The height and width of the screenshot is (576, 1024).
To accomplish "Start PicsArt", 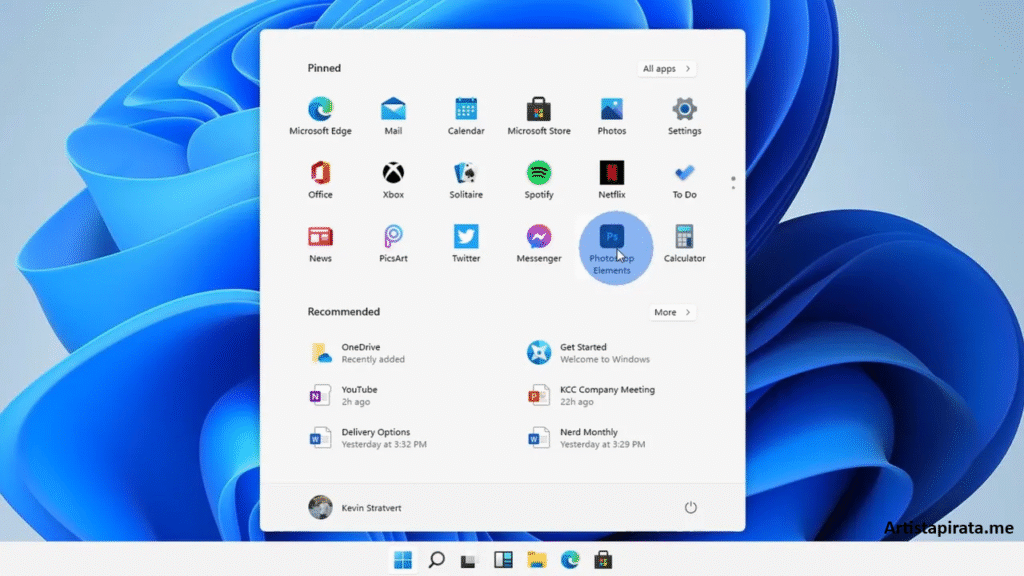I will click(x=393, y=238).
